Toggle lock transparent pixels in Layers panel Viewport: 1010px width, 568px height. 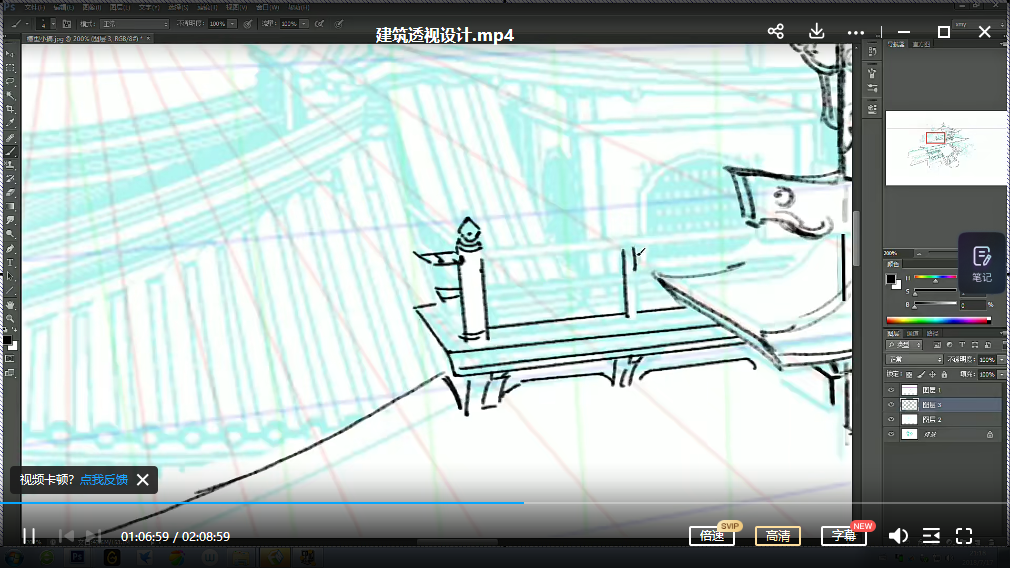click(x=909, y=374)
